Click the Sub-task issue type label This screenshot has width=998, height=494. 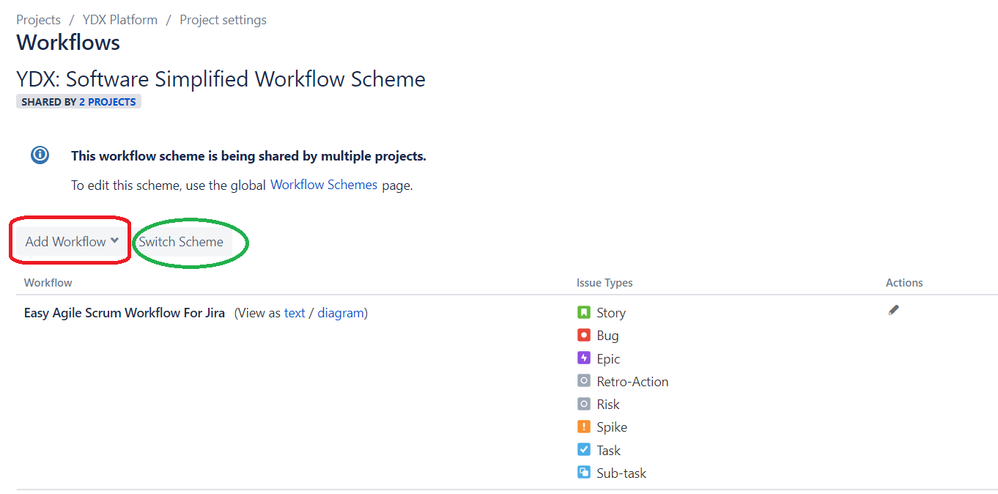621,472
